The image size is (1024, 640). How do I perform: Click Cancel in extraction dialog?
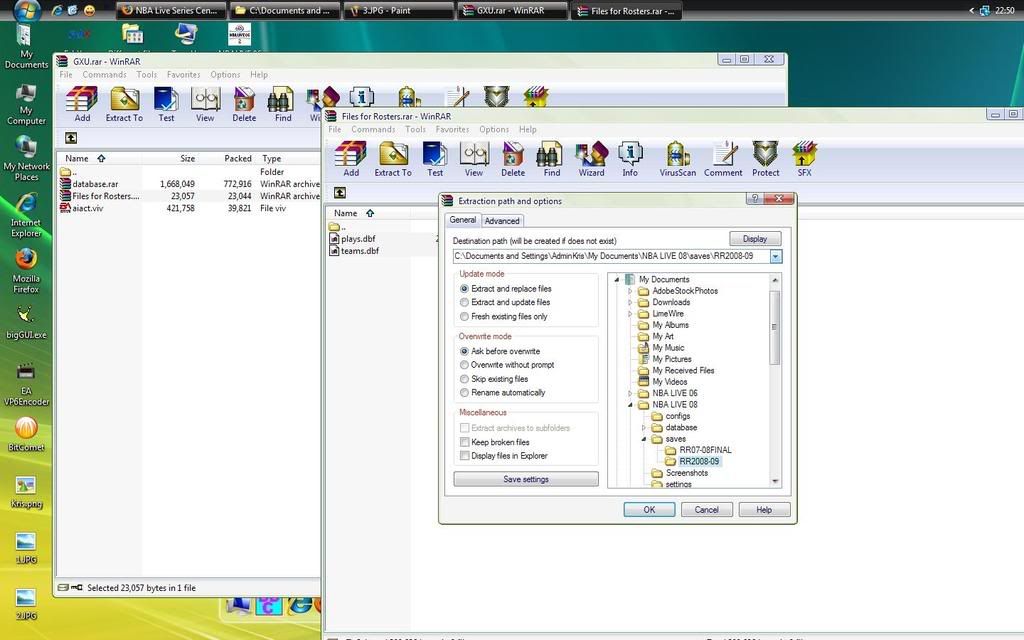(x=707, y=509)
